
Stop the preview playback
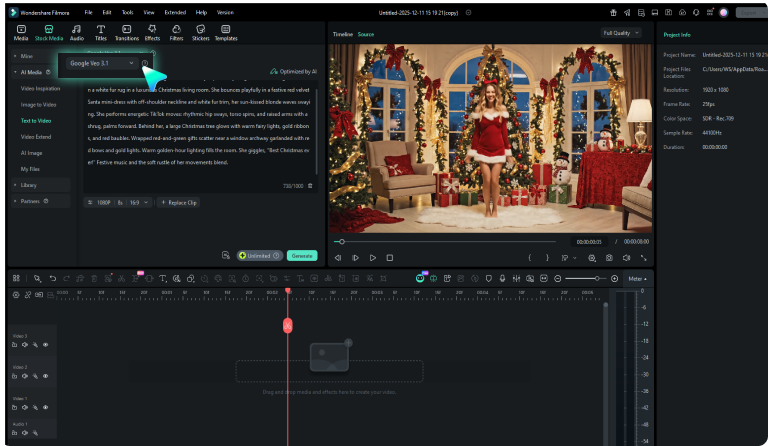tap(390, 258)
